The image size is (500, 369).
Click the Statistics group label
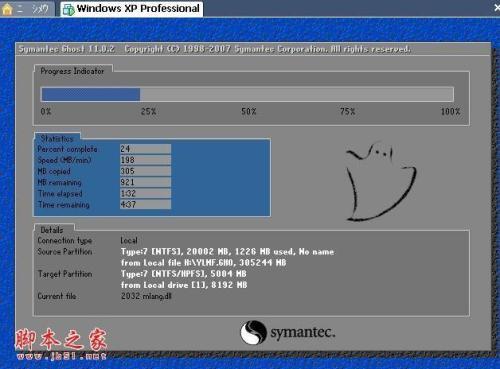tap(57, 138)
